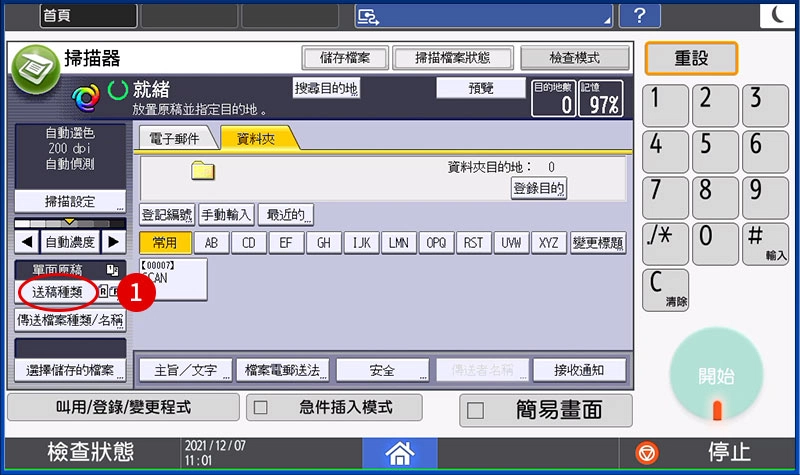800x475 pixels.
Task: Increase density with right arrow
Action: [113, 242]
